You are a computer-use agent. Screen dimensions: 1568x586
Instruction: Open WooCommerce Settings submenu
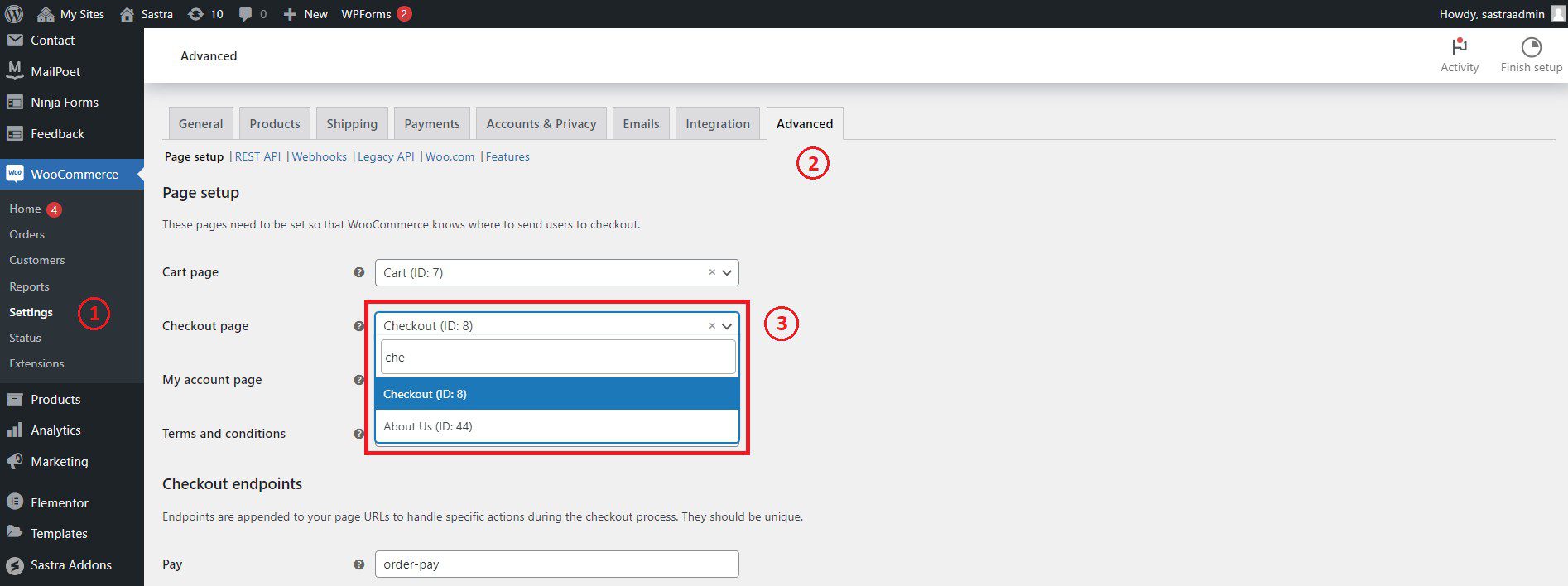click(x=31, y=312)
